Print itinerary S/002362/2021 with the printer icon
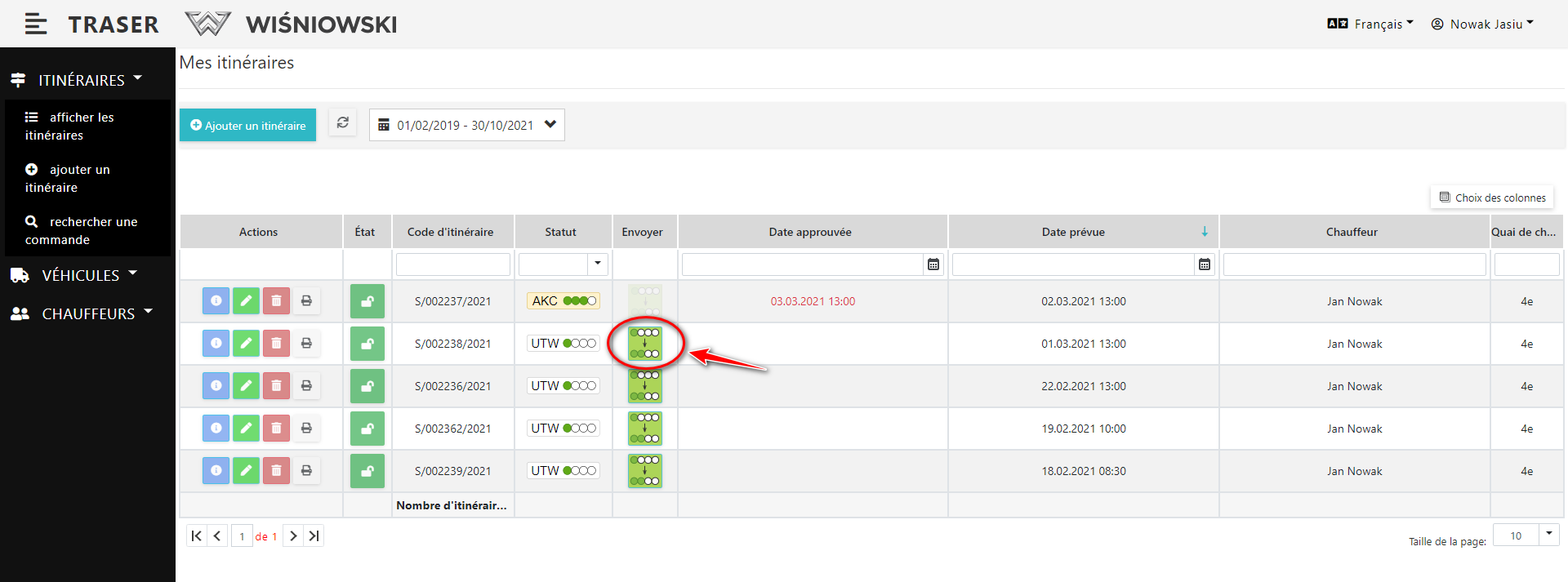 306,429
